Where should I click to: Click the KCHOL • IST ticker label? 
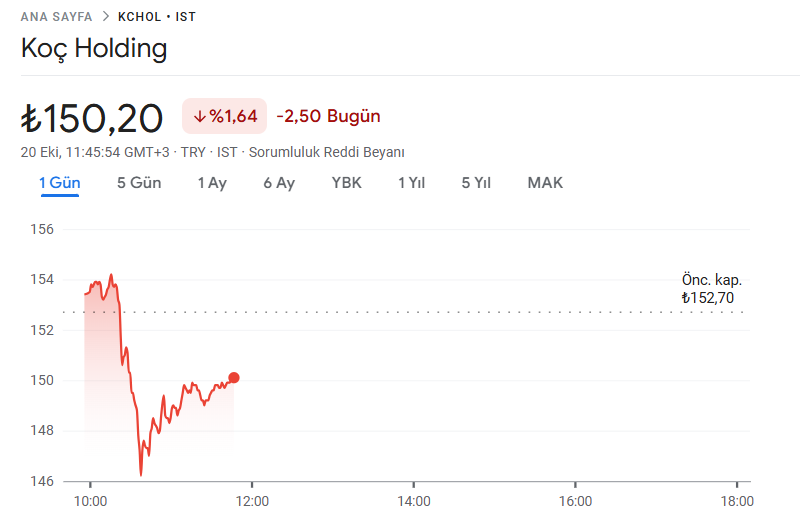157,17
